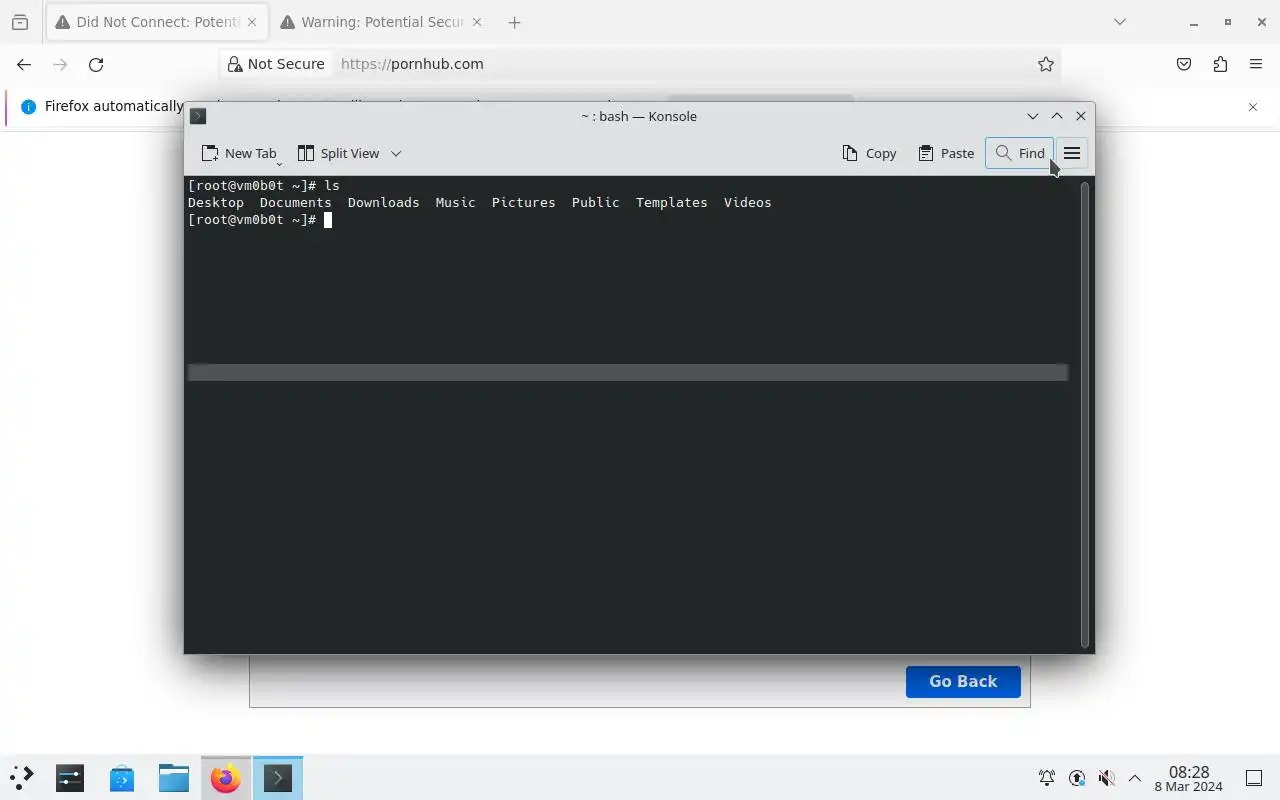The width and height of the screenshot is (1280, 800).
Task: Open the Save to Pocket button
Action: [x=1184, y=64]
